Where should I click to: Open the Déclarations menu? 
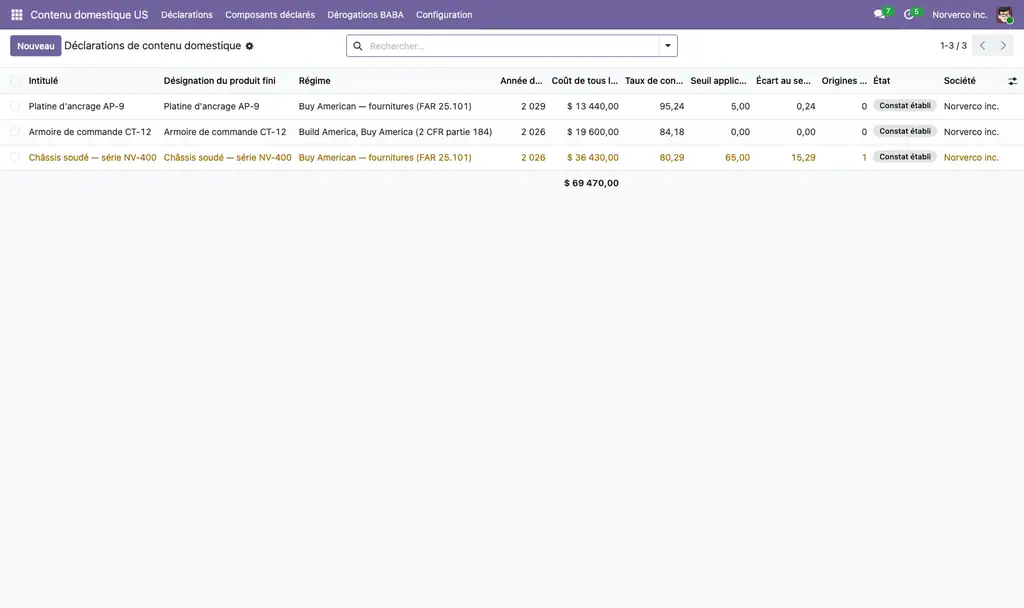(x=187, y=14)
